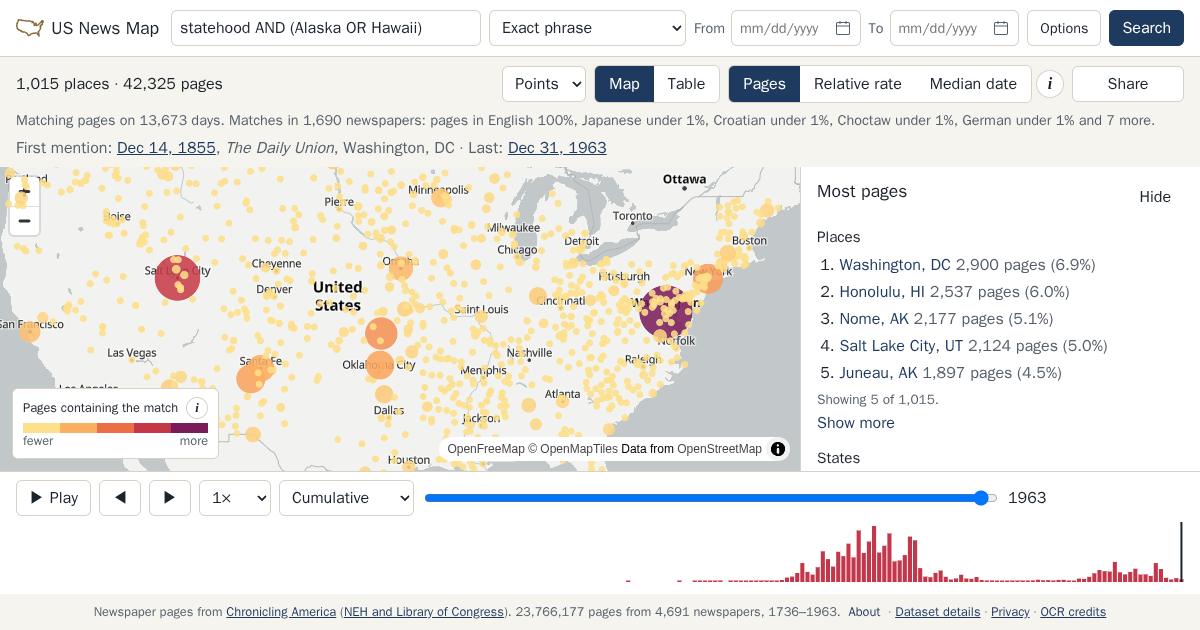Hide the Most pages panel
The width and height of the screenshot is (1200, 630).
[x=1155, y=197]
